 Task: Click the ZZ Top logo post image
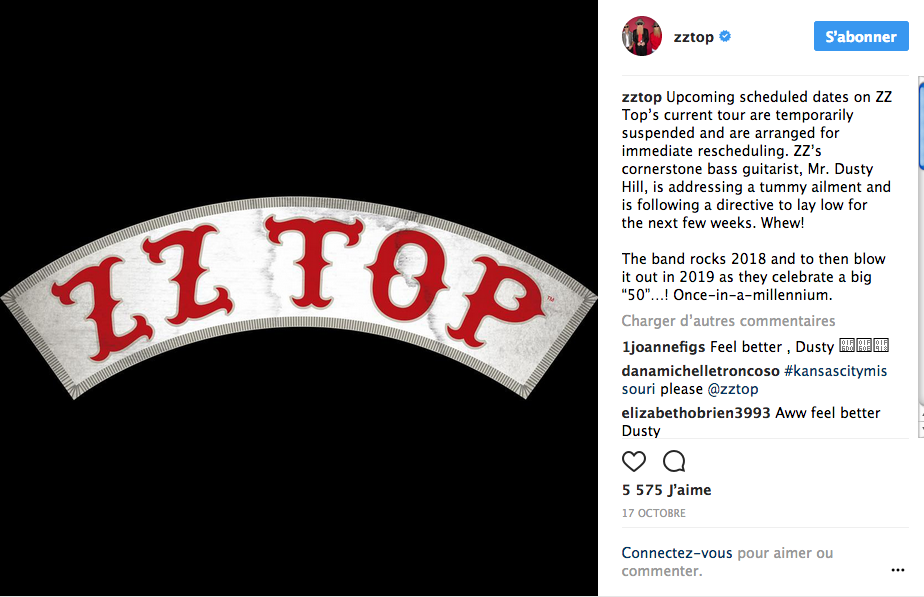click(x=299, y=298)
